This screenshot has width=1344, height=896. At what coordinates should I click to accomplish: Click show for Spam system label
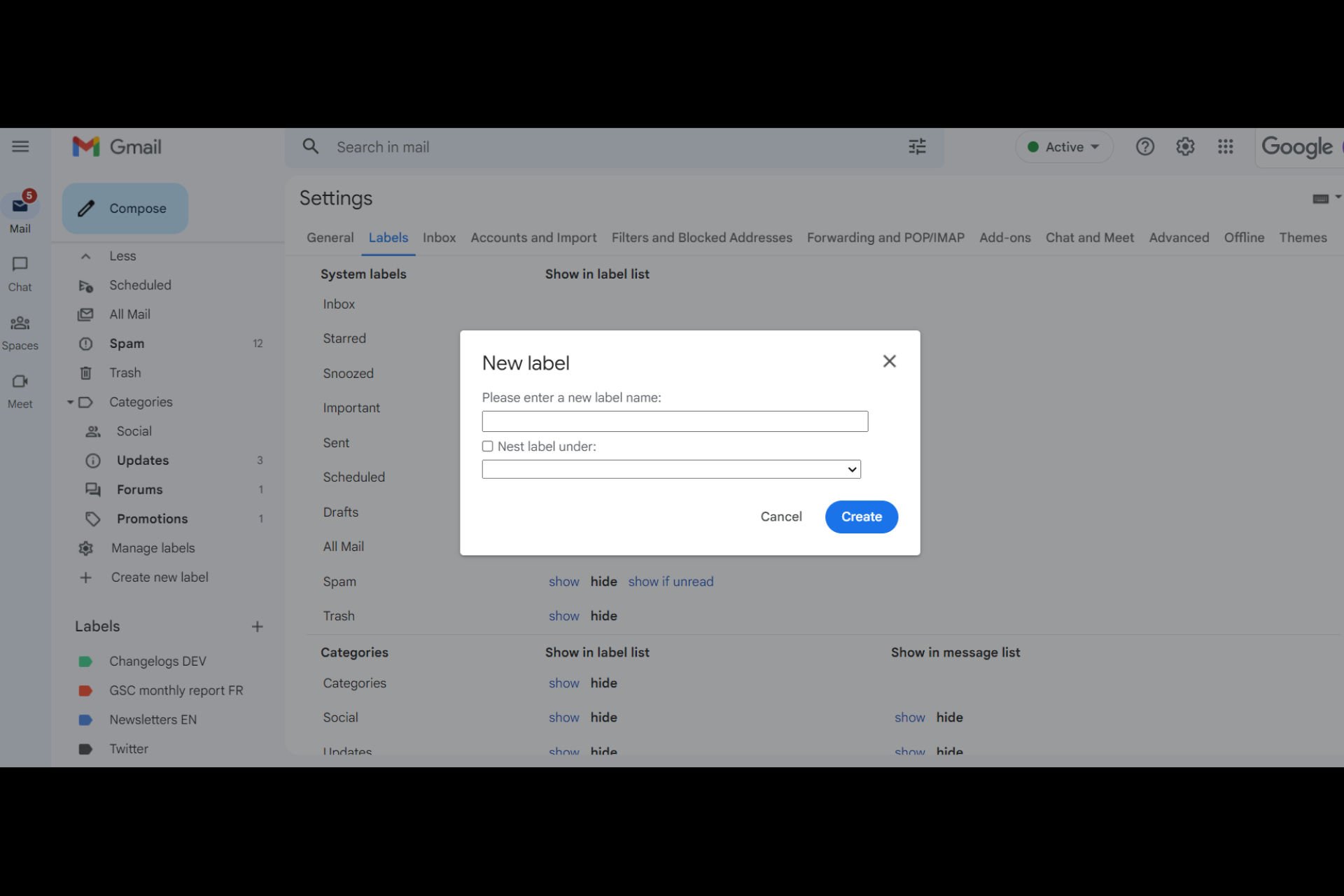click(563, 582)
